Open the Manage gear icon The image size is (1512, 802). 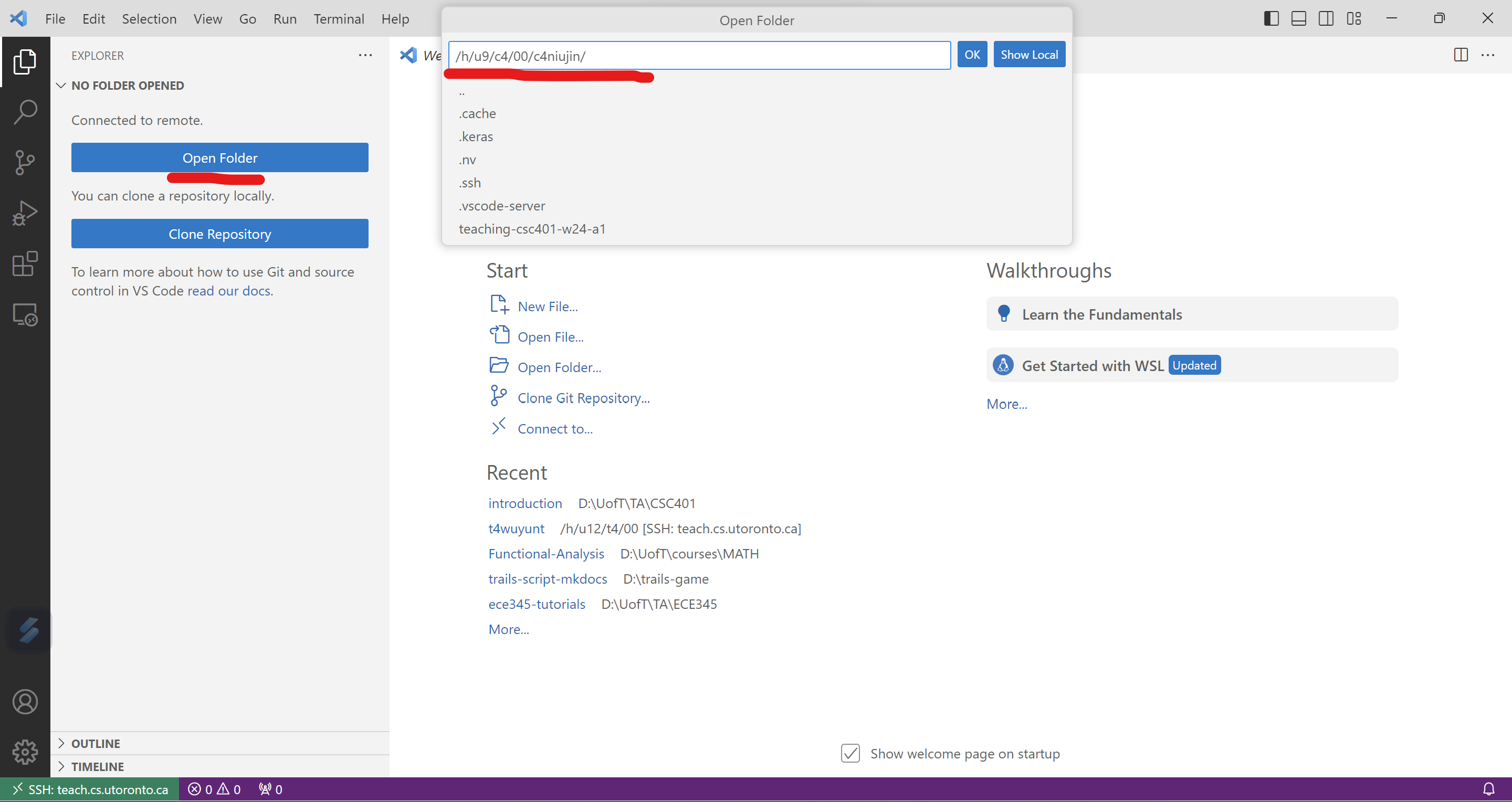pyautogui.click(x=25, y=752)
